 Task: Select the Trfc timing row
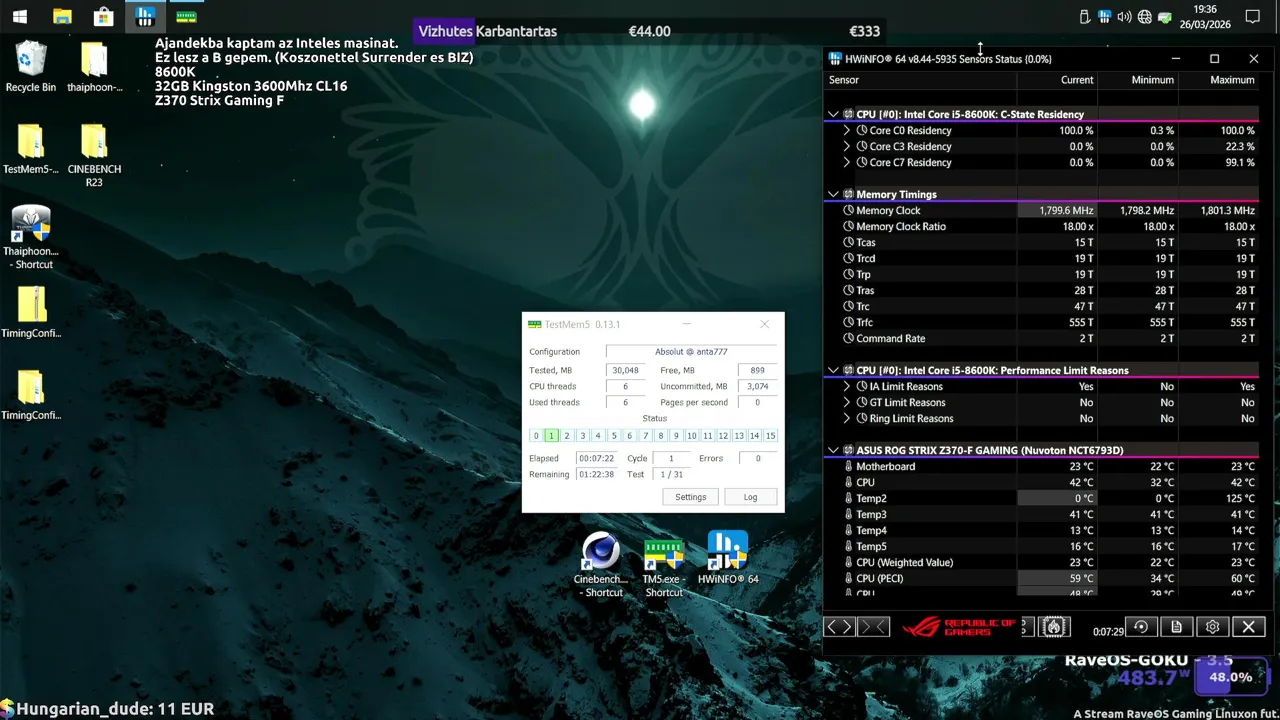1041,322
